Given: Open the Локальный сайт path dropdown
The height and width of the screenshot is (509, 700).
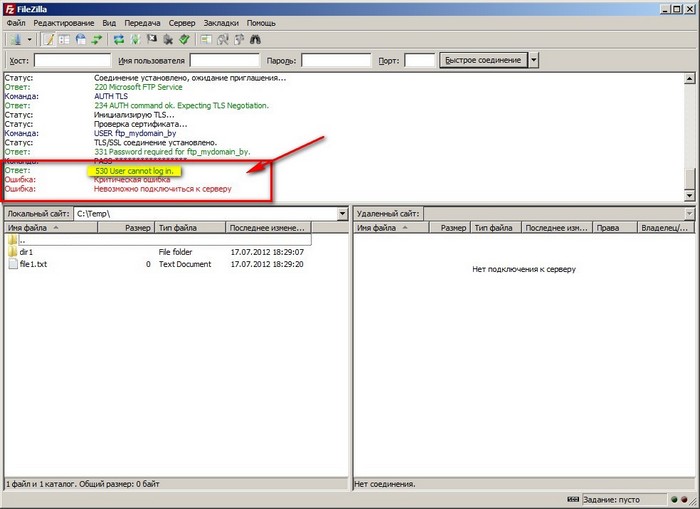Looking at the screenshot, I should [x=342, y=214].
